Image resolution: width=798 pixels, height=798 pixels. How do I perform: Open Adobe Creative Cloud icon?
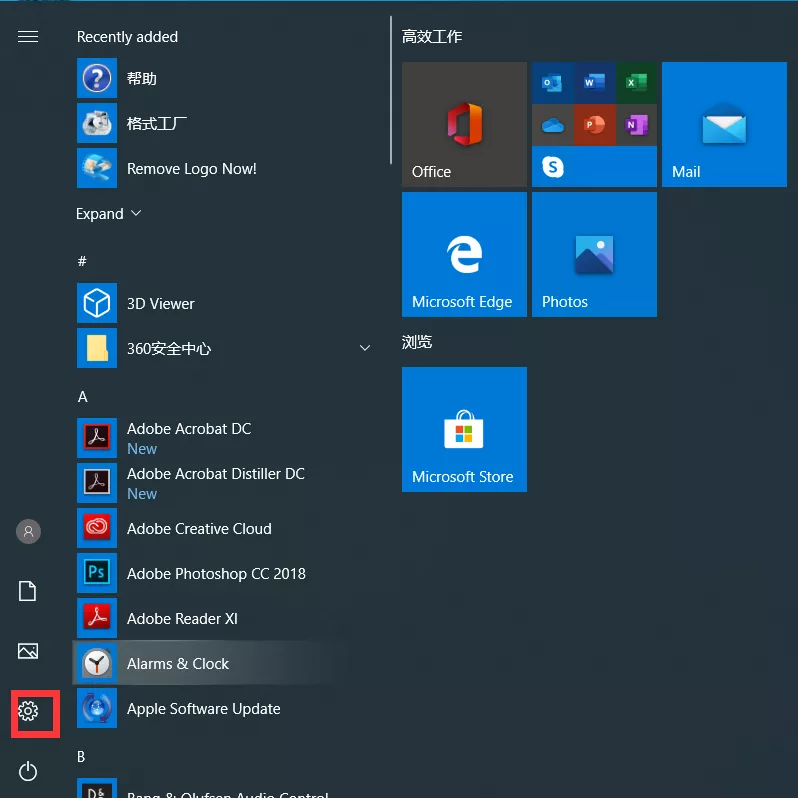point(97,528)
